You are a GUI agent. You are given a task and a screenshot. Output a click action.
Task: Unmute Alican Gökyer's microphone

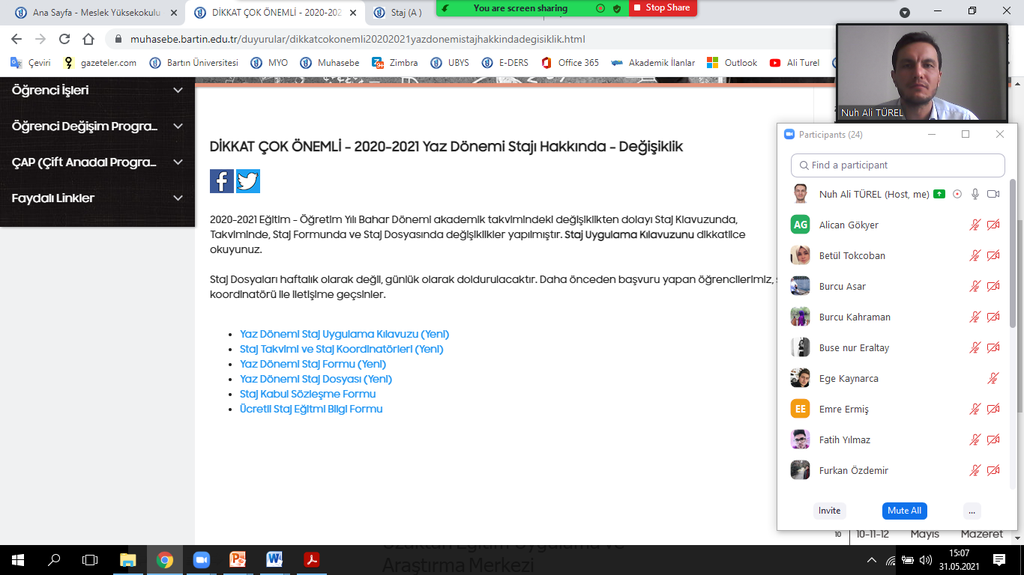(975, 225)
